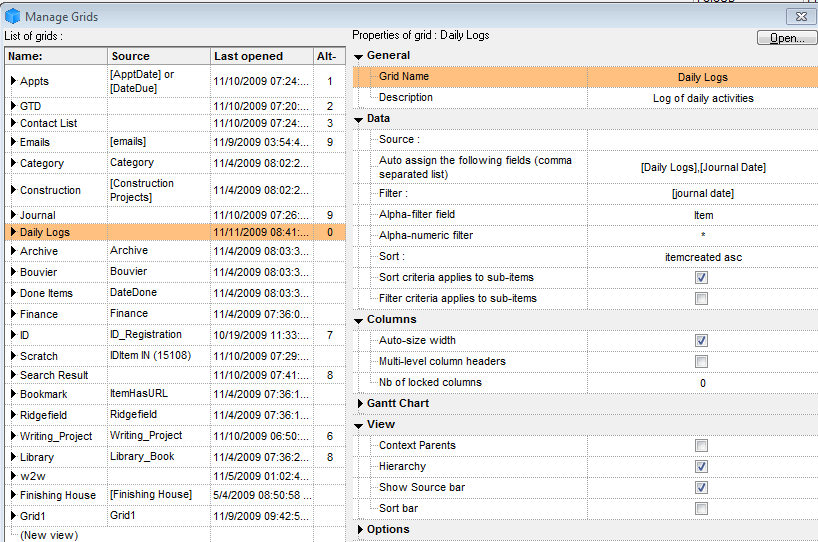The height and width of the screenshot is (542, 818).
Task: Select the Writing_Project grid row
Action: click(56, 436)
